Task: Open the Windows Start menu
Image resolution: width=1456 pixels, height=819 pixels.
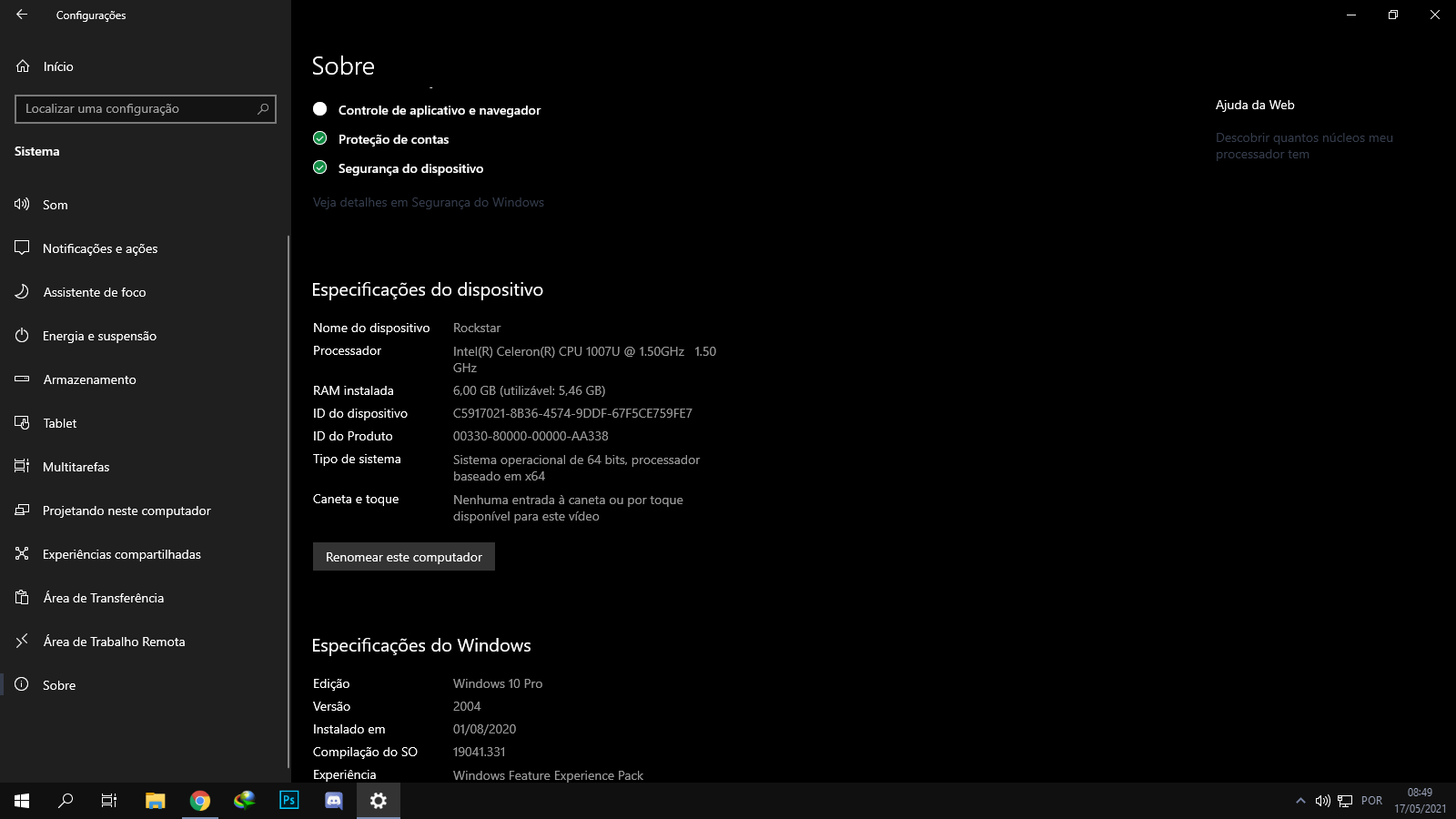Action: [22, 801]
